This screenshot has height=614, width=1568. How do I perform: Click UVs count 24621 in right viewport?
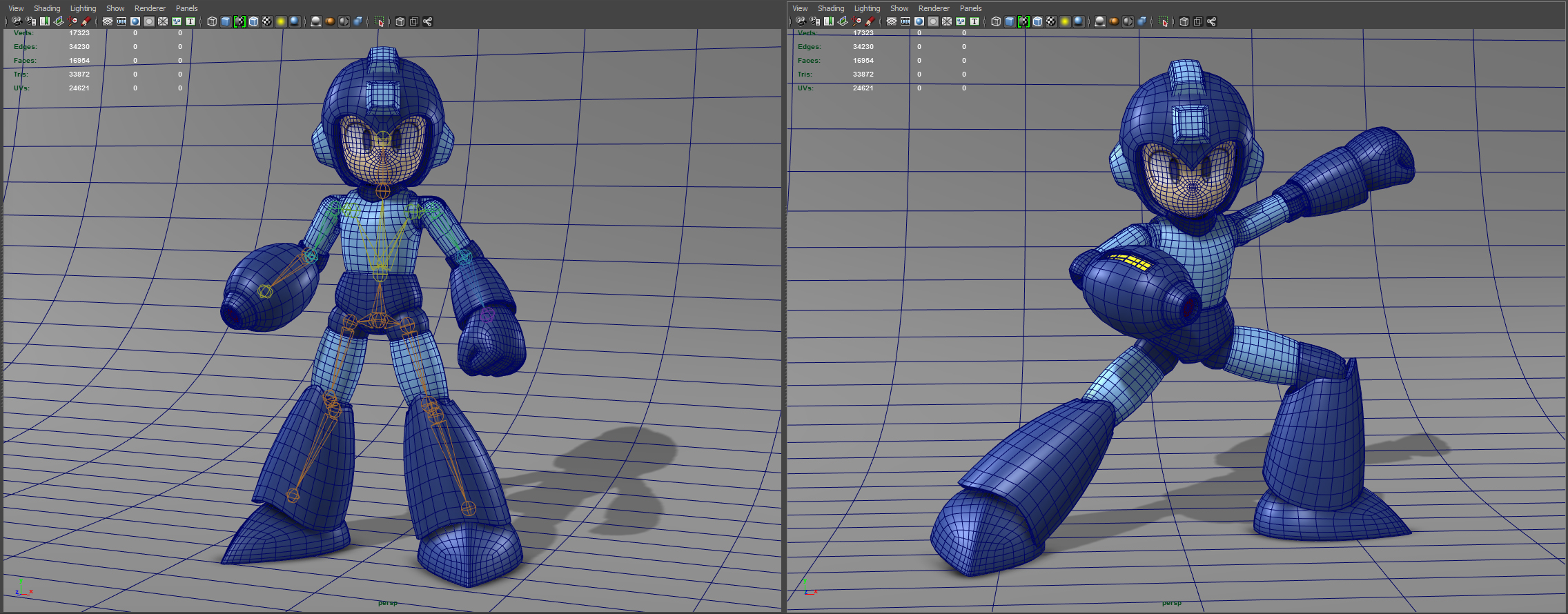pyautogui.click(x=863, y=88)
